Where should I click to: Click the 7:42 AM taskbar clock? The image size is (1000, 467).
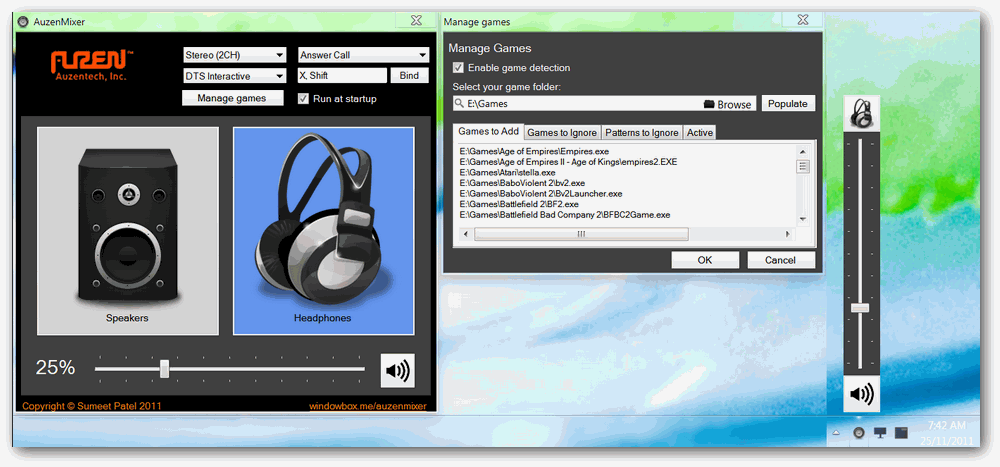946,425
